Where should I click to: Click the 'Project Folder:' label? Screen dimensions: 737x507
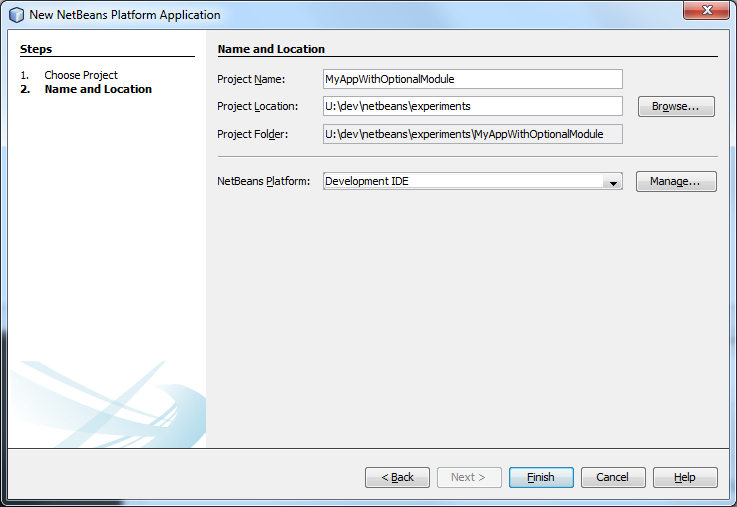pyautogui.click(x=252, y=134)
